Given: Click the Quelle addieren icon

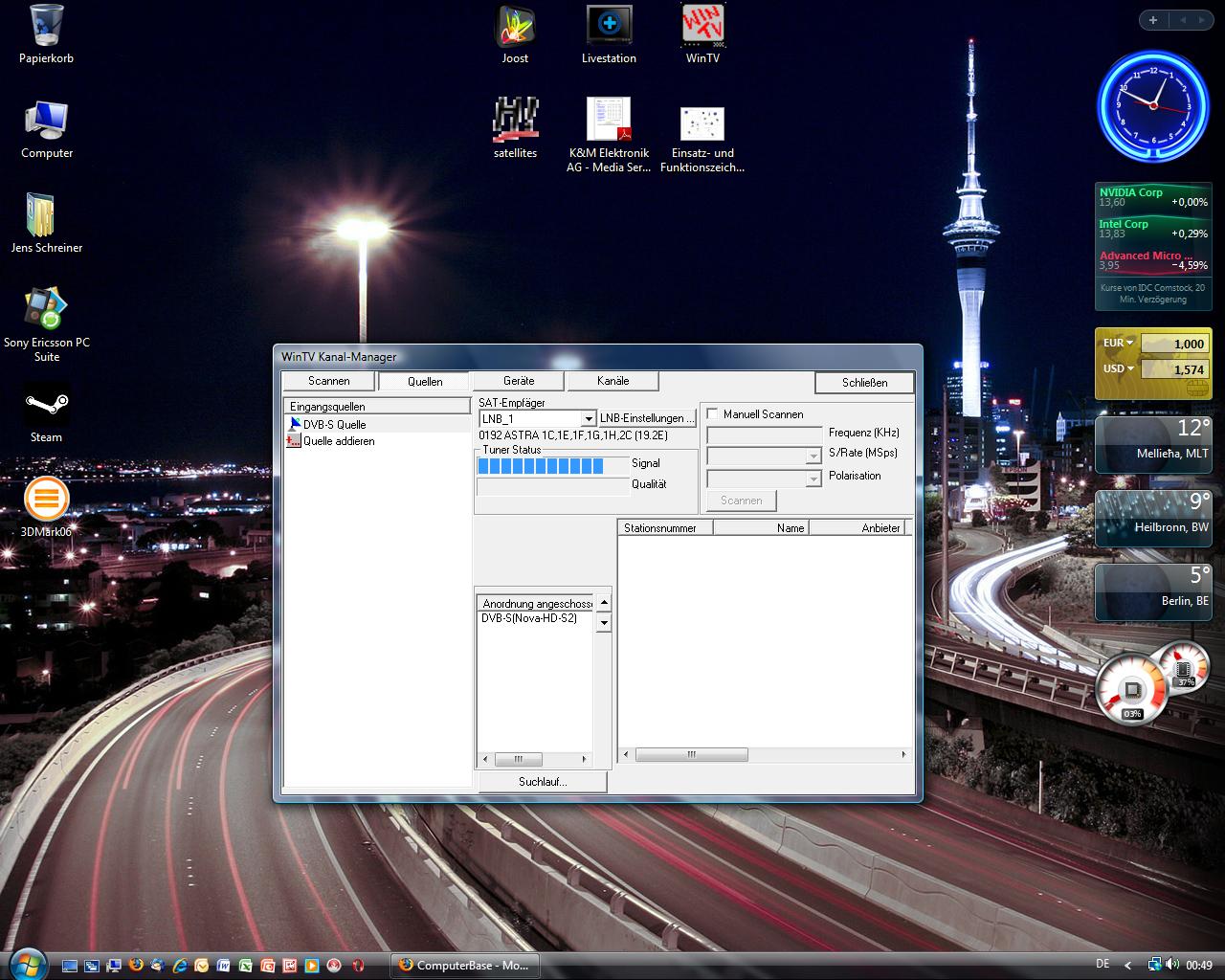Looking at the screenshot, I should [294, 441].
